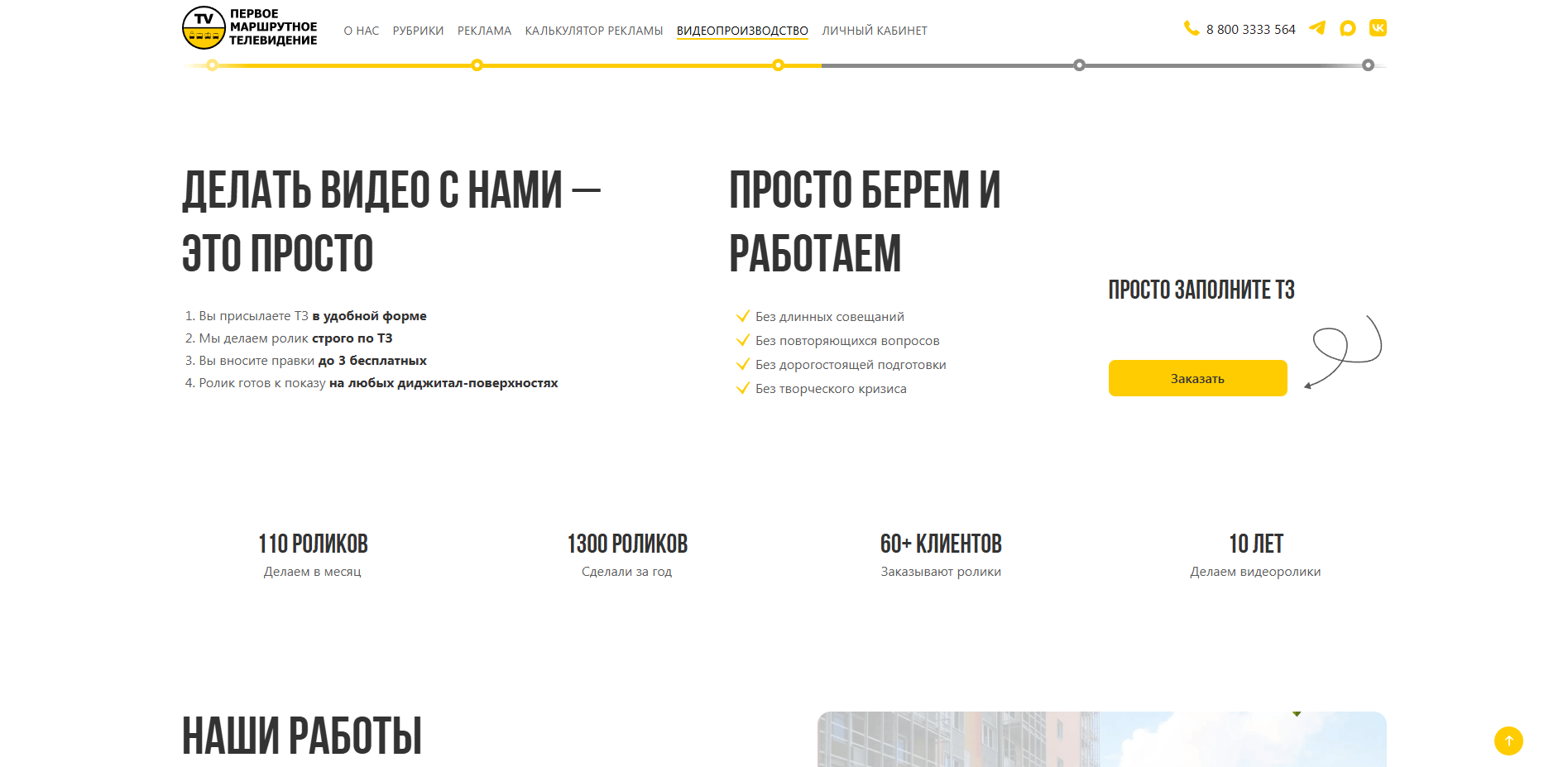Open the Реклама navigation item

coord(484,31)
